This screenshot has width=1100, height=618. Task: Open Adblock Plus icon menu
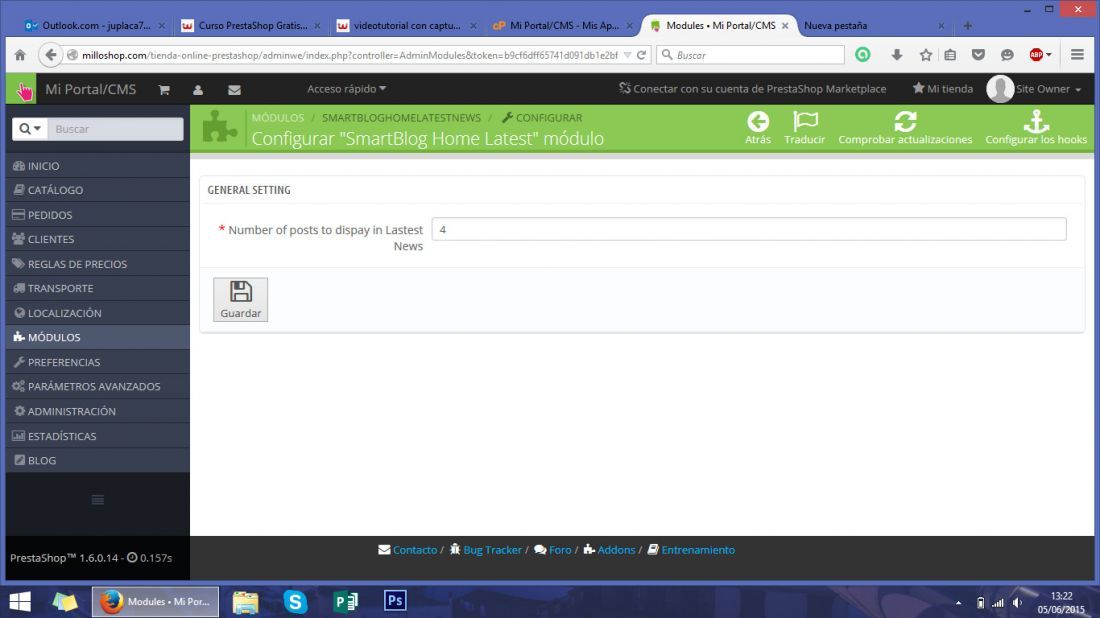[x=1040, y=55]
